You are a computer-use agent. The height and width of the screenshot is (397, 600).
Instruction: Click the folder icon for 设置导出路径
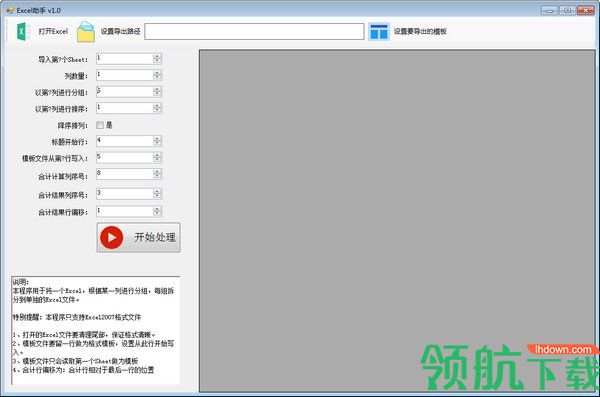coord(86,32)
